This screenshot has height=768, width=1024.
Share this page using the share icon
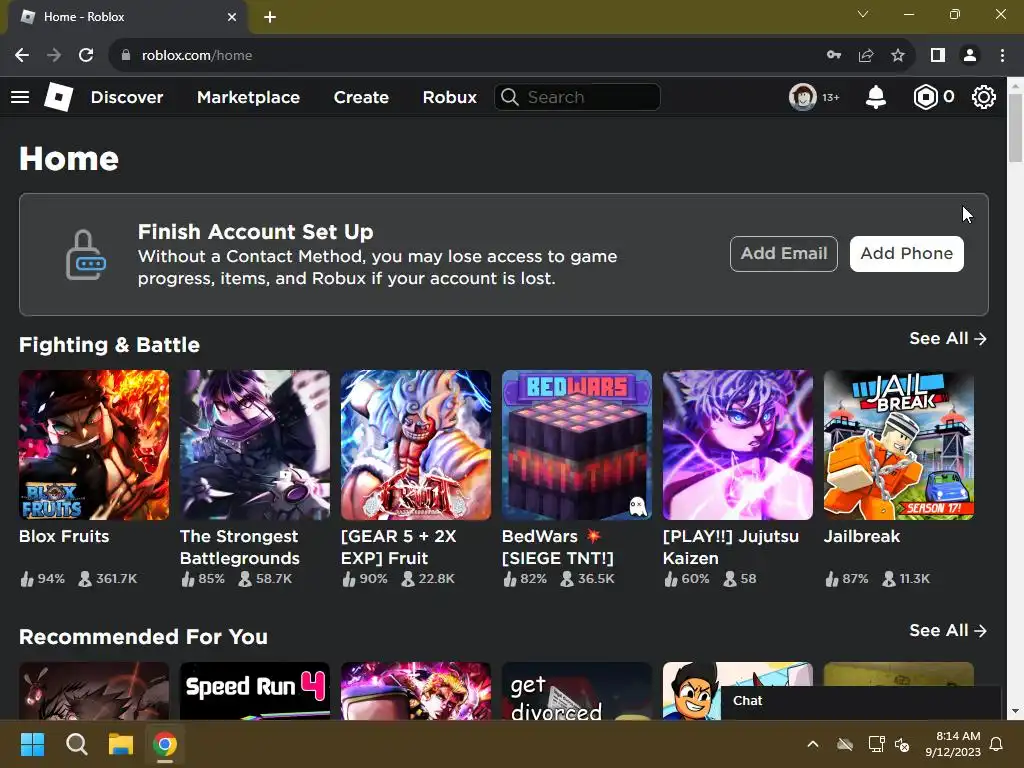pyautogui.click(x=866, y=56)
